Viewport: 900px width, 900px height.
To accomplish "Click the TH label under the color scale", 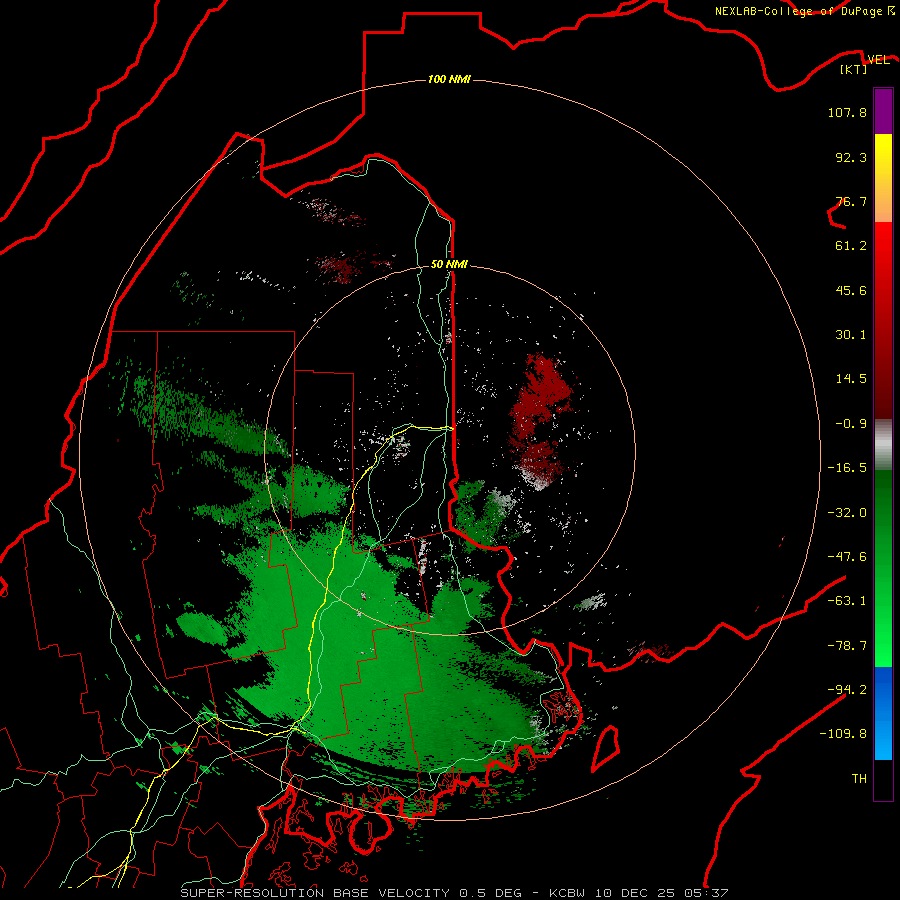I will click(x=859, y=779).
